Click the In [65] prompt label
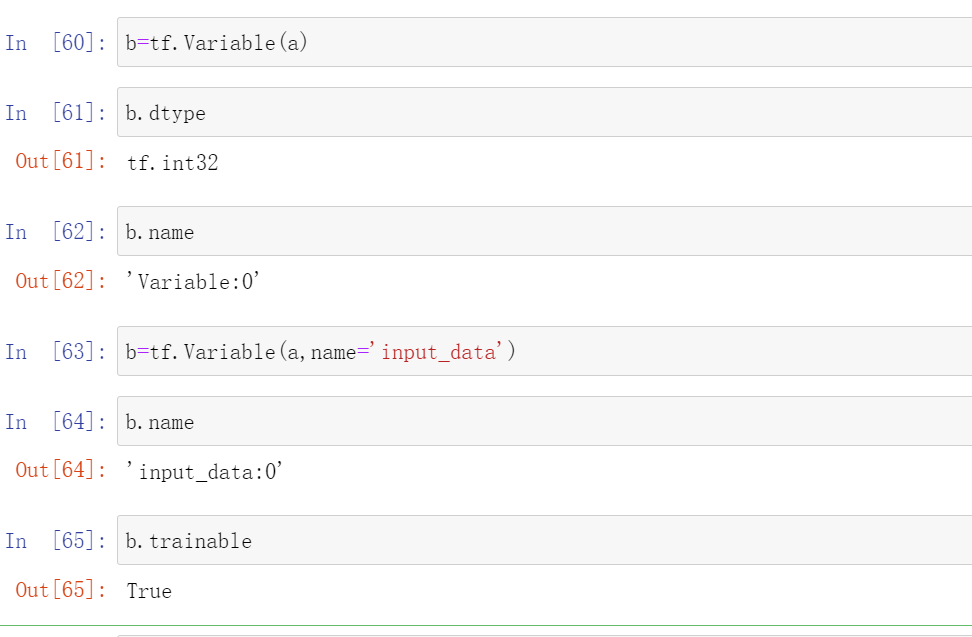The height and width of the screenshot is (637, 972). coord(55,541)
